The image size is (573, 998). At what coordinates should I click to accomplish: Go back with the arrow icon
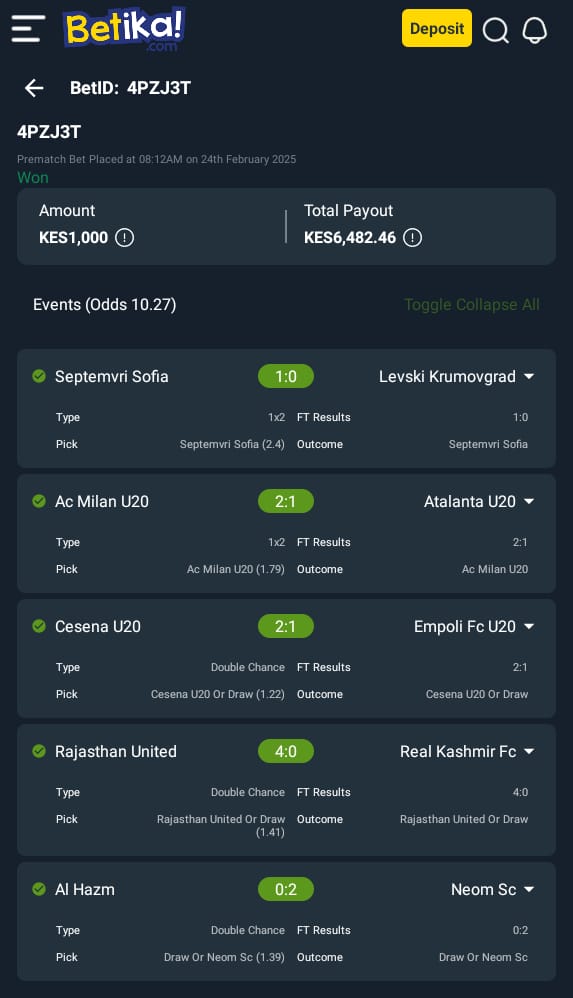coord(34,88)
